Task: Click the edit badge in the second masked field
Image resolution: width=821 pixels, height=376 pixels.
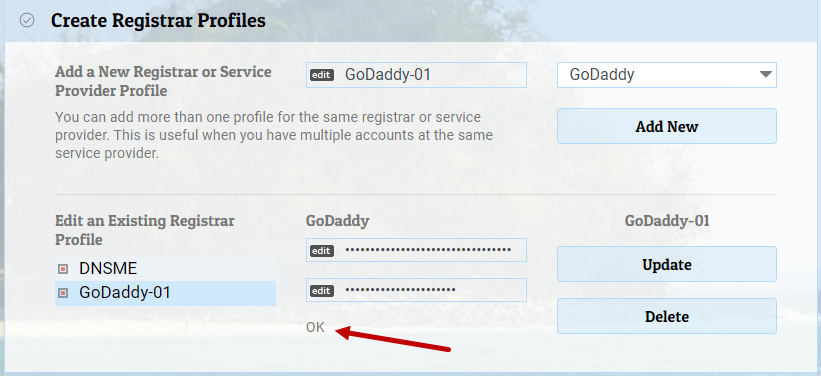Action: pos(321,291)
